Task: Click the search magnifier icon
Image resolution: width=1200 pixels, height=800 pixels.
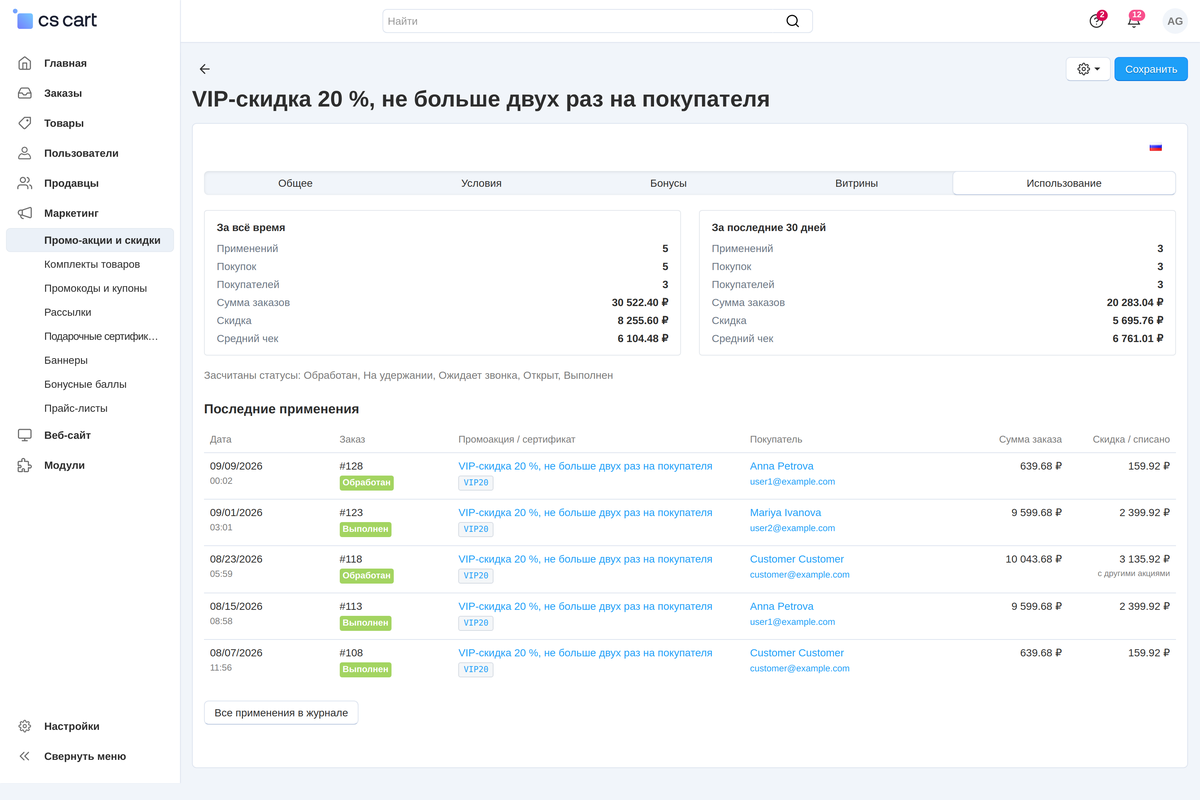Action: click(793, 21)
